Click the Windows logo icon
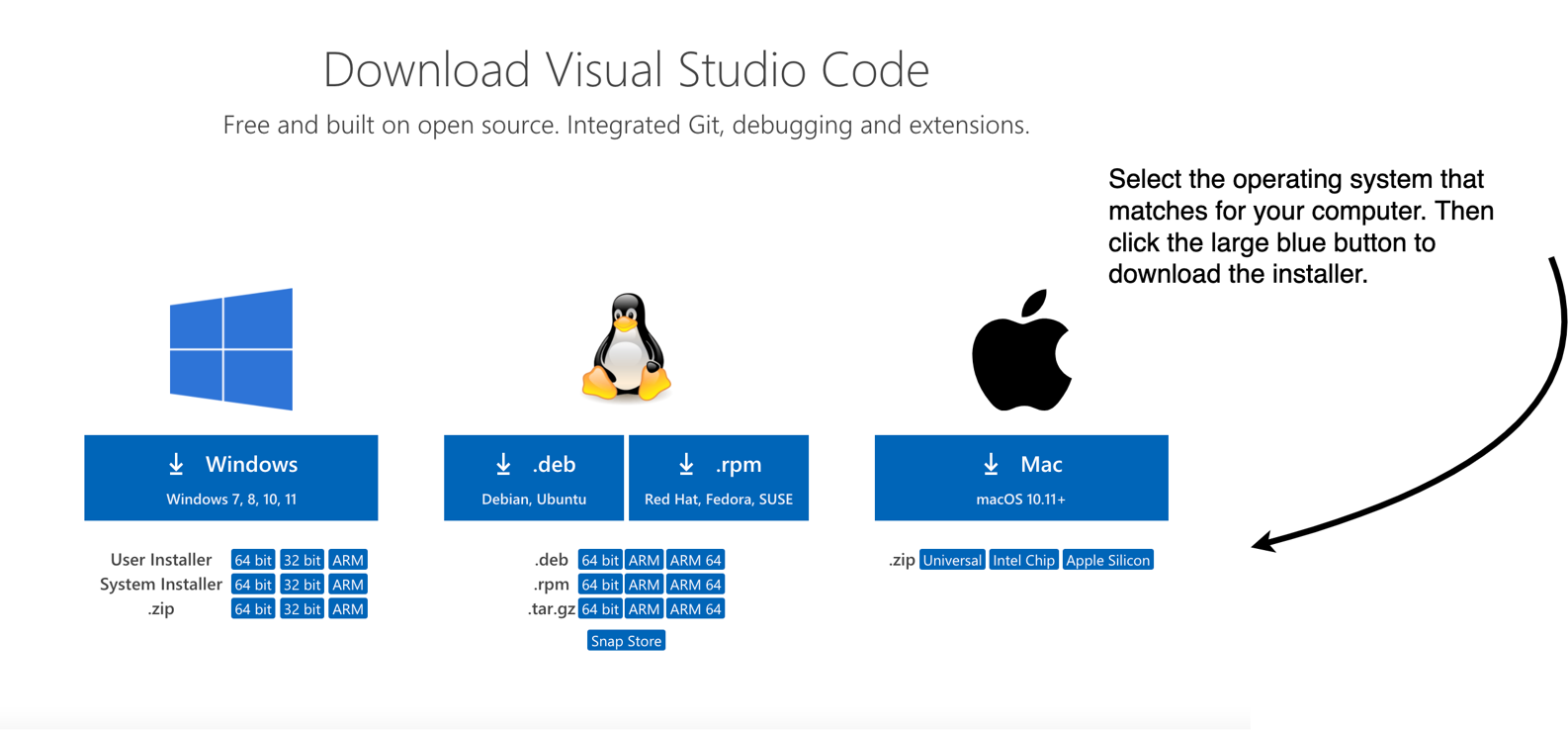Screen dimensions: 1568x730 (x=231, y=349)
